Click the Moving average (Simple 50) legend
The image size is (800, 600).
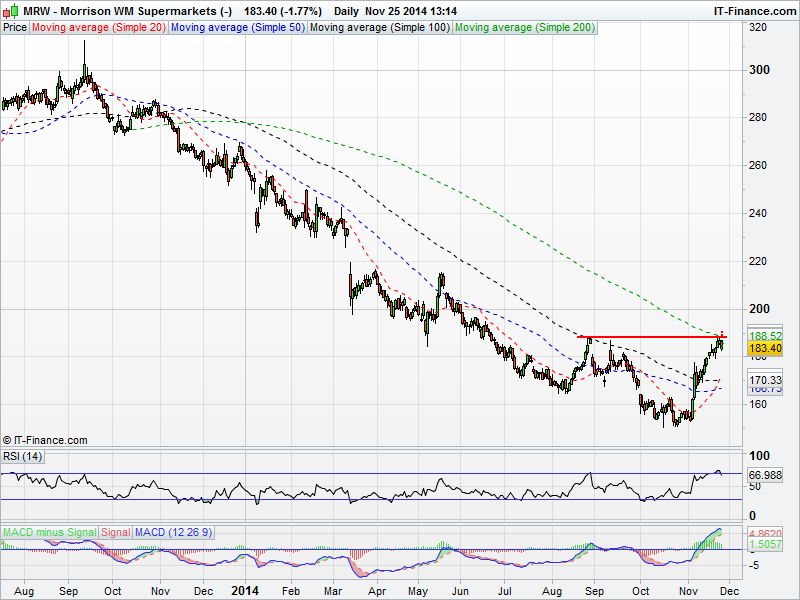236,27
